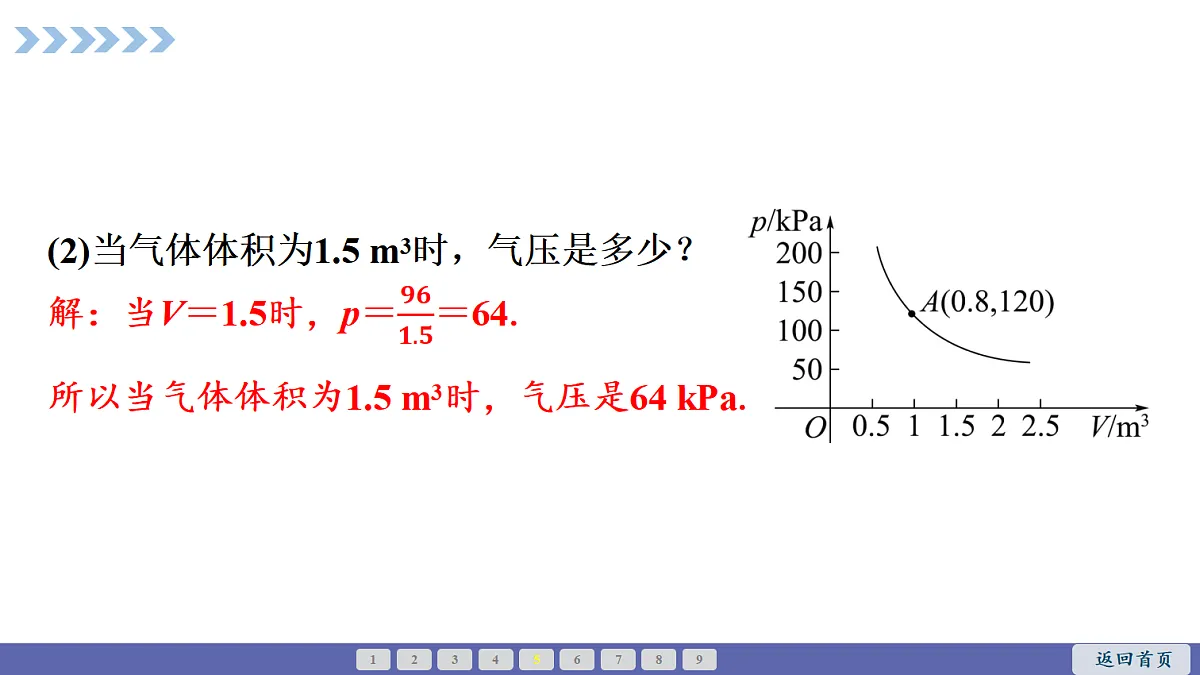Go to slide page 3 button
This screenshot has height=675, width=1200.
click(454, 659)
